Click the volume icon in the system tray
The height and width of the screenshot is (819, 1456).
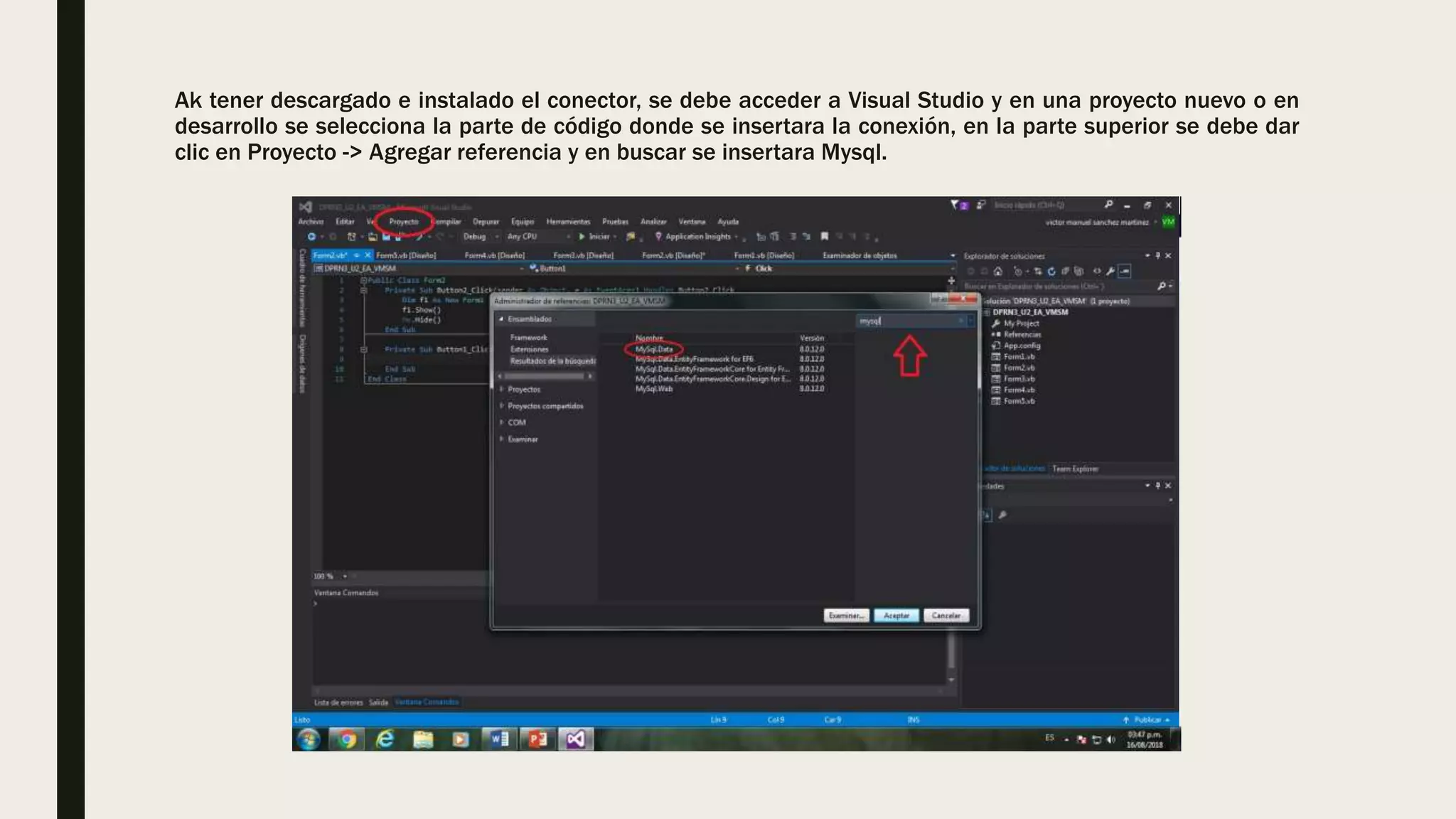point(1110,739)
